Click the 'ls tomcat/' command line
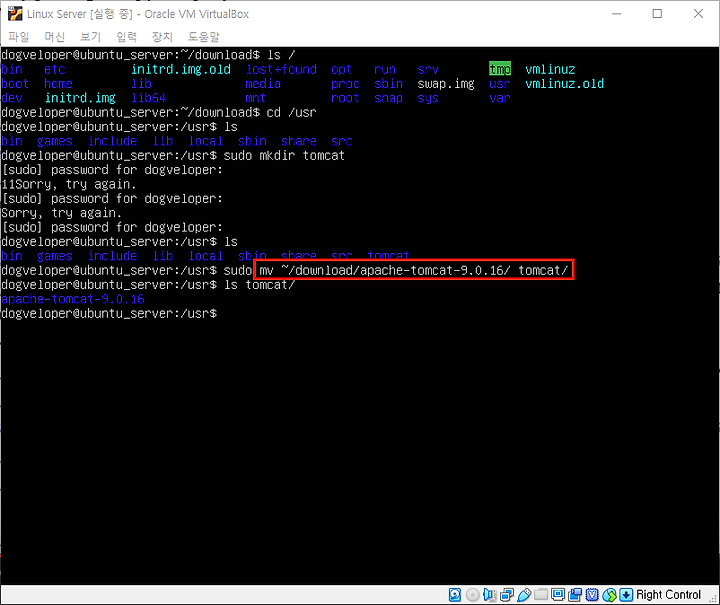Screen dimensions: 720x605 click(148, 285)
